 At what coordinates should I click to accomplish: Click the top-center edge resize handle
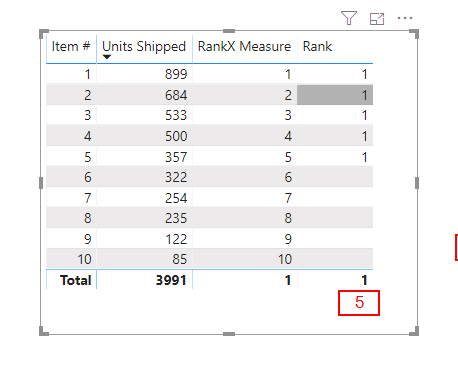(x=229, y=31)
